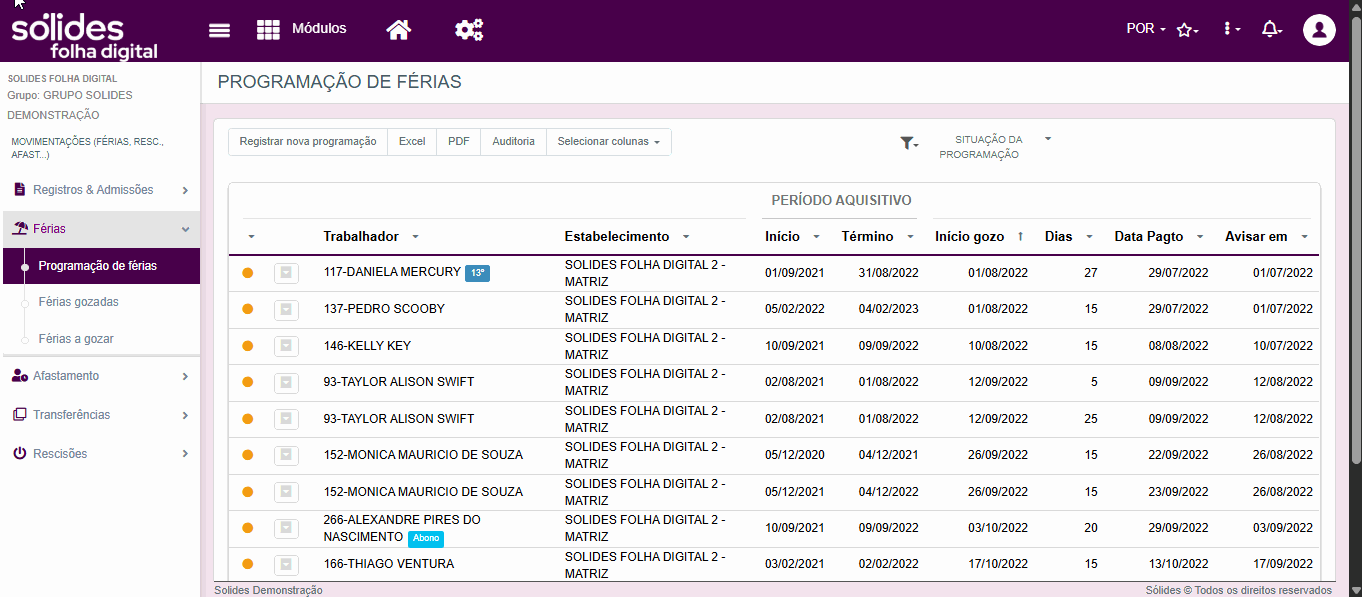Click the Rescisões power icon

(20, 453)
